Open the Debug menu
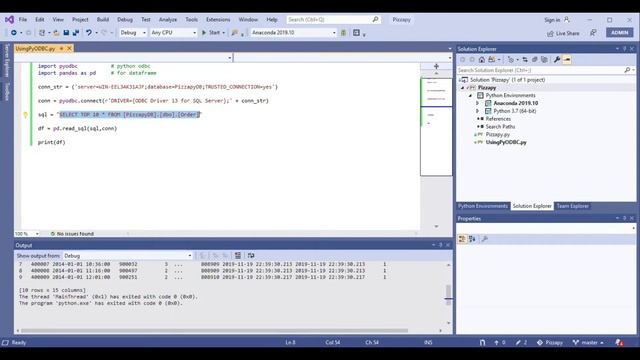640x360 pixels. (x=124, y=20)
